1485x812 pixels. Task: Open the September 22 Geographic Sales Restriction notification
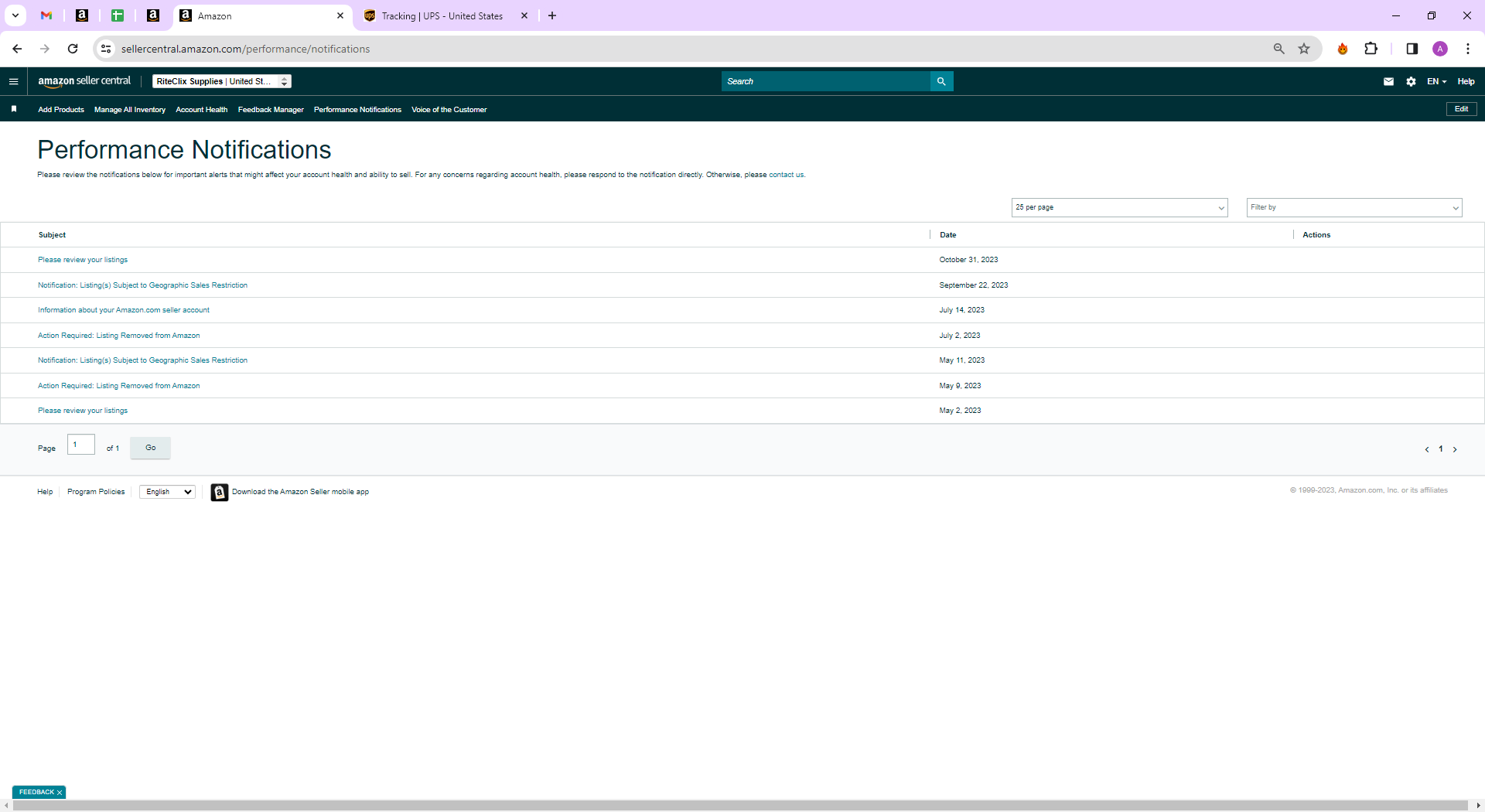point(142,285)
